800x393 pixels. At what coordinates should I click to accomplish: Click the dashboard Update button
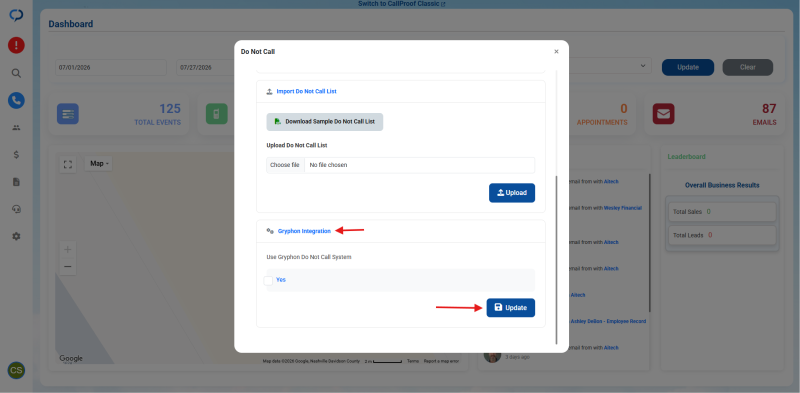coord(688,67)
